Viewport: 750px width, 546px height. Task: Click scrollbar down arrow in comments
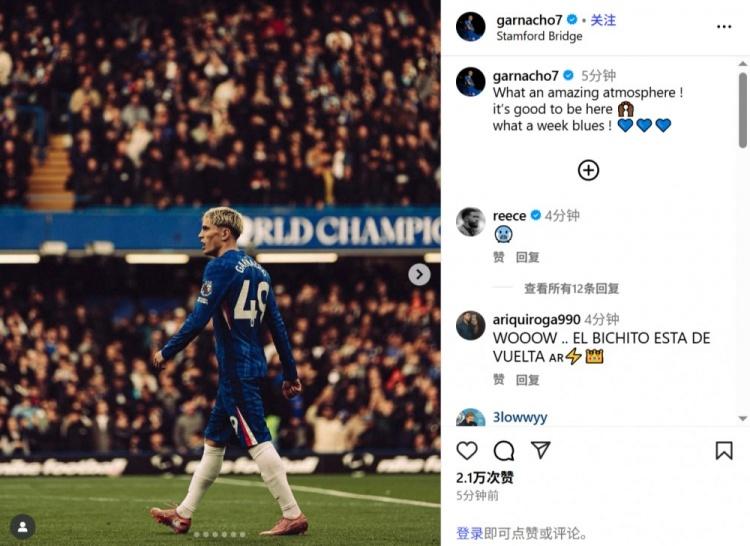742,418
